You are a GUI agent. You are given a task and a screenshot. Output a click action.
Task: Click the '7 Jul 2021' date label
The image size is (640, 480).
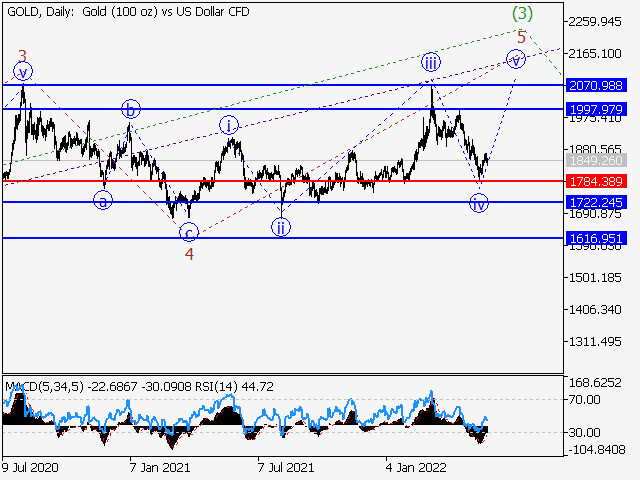(286, 467)
